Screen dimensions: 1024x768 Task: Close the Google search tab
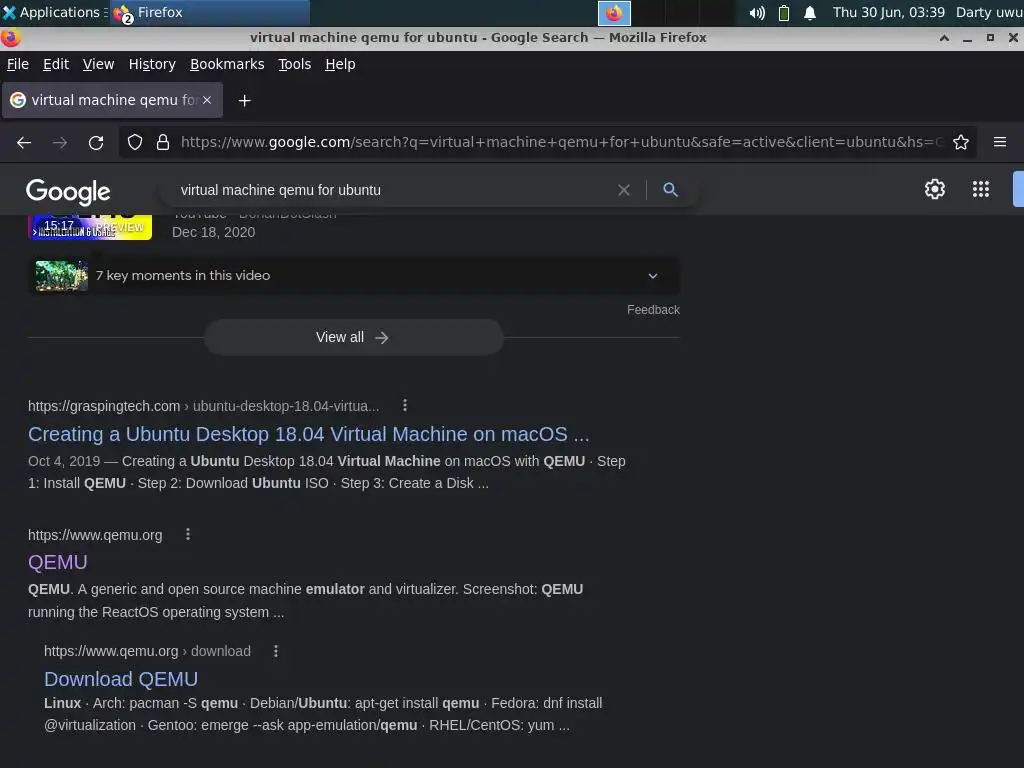click(207, 100)
